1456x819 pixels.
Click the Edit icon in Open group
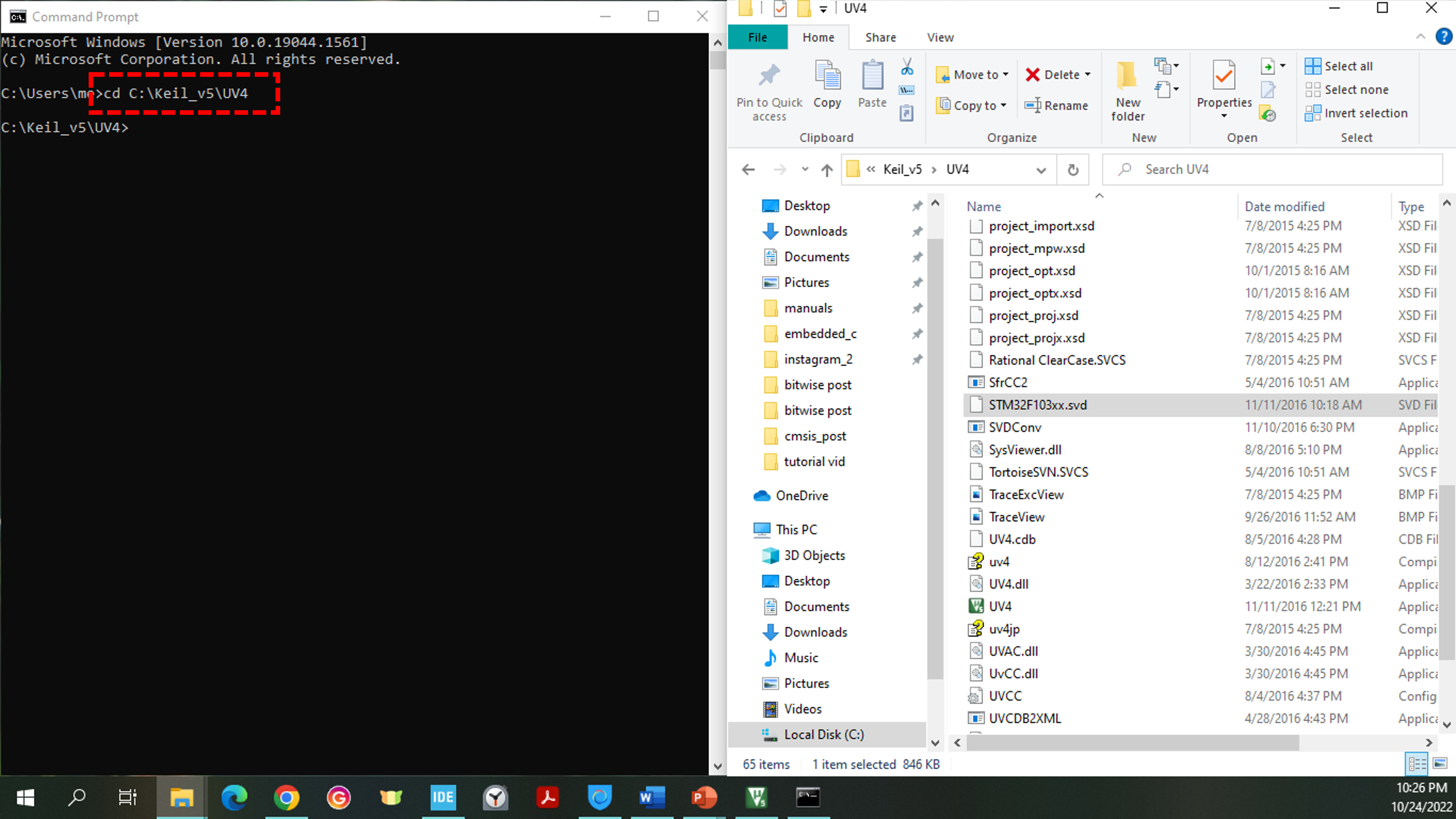point(1268,90)
